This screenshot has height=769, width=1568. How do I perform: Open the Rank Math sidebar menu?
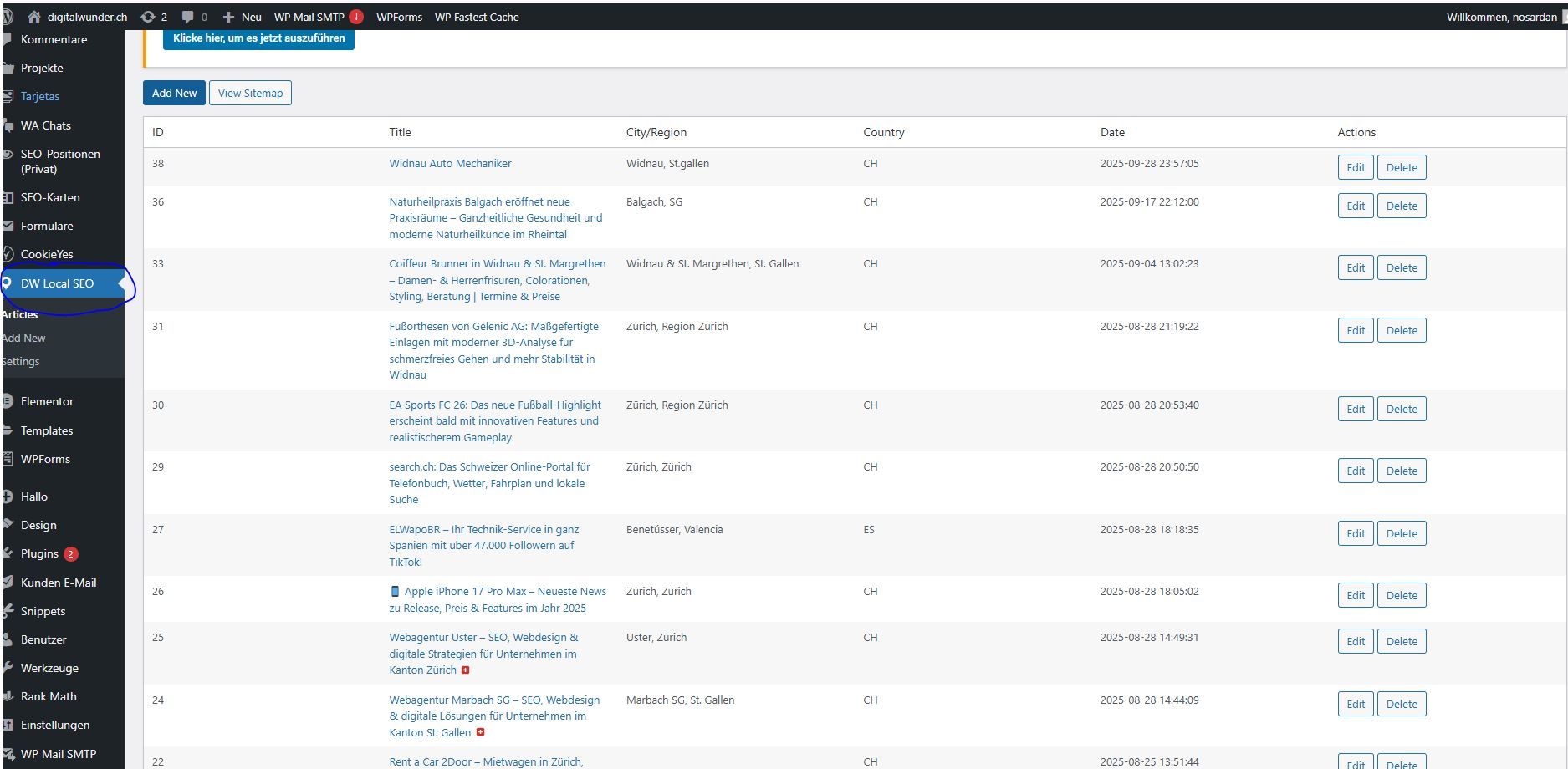point(49,696)
